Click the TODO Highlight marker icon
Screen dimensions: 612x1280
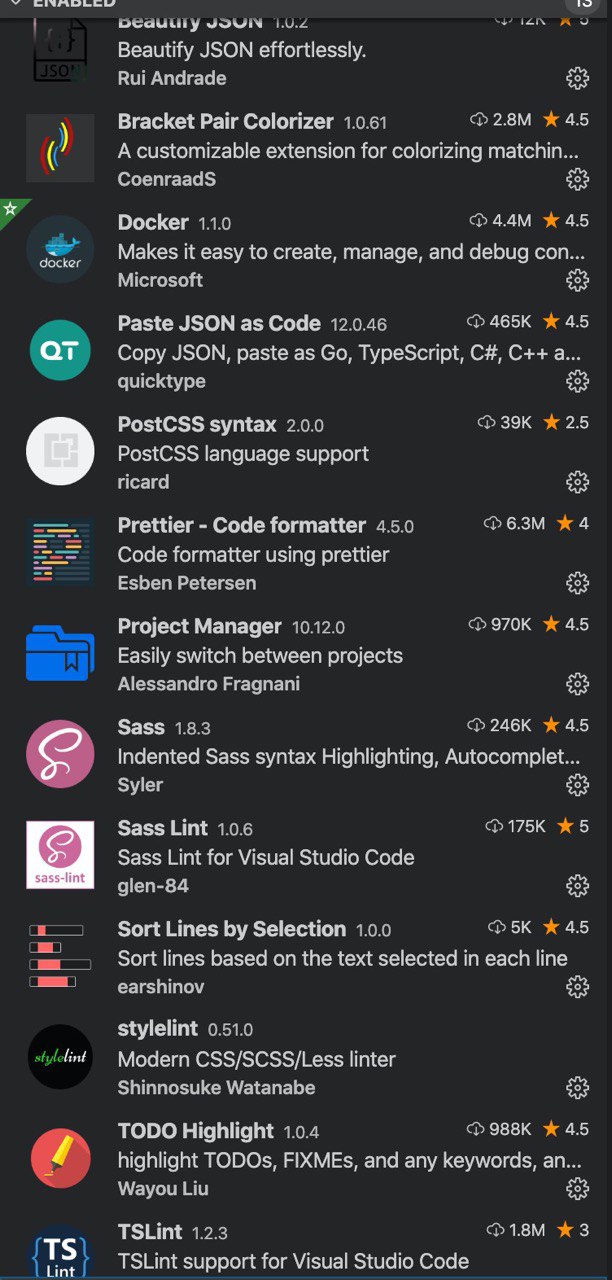60,1158
